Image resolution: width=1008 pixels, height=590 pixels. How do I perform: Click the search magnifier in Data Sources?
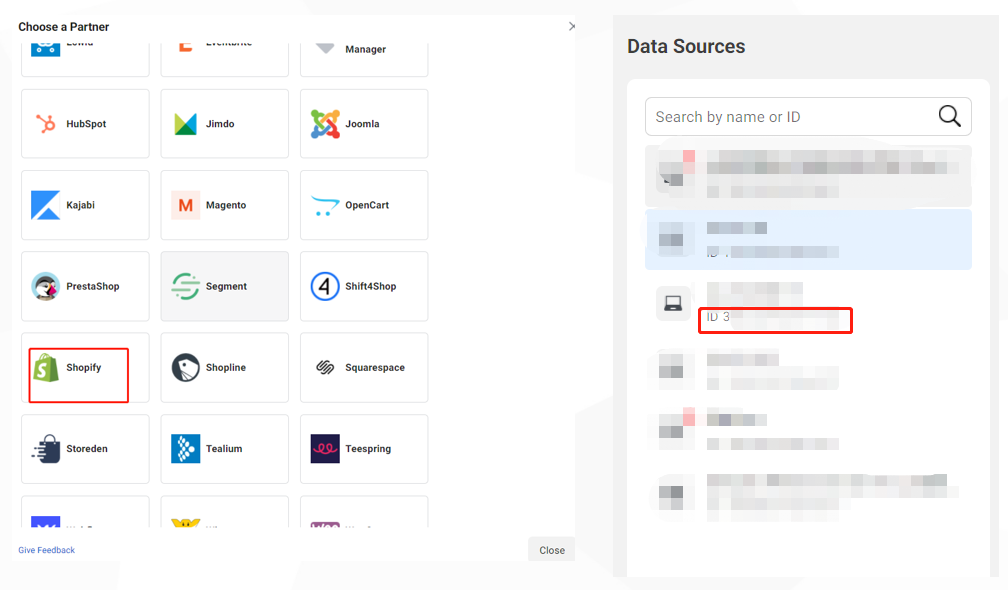[950, 116]
